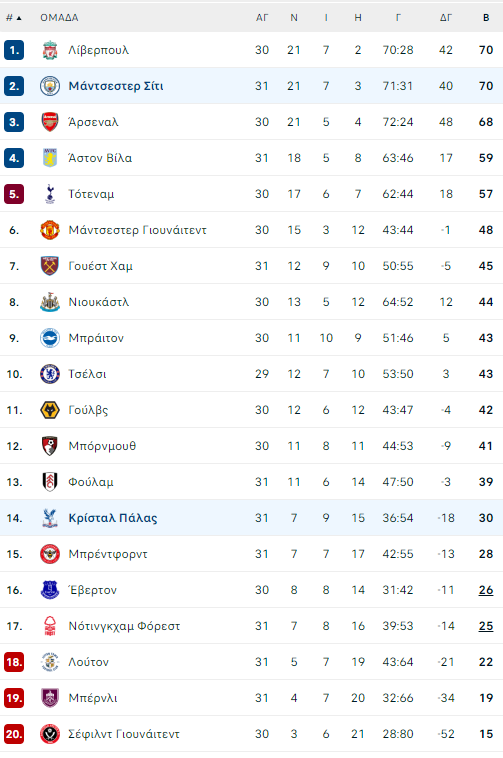Image resolution: width=503 pixels, height=758 pixels.
Task: Click the ΟΜΑΔΑ column header
Action: pos(59,18)
